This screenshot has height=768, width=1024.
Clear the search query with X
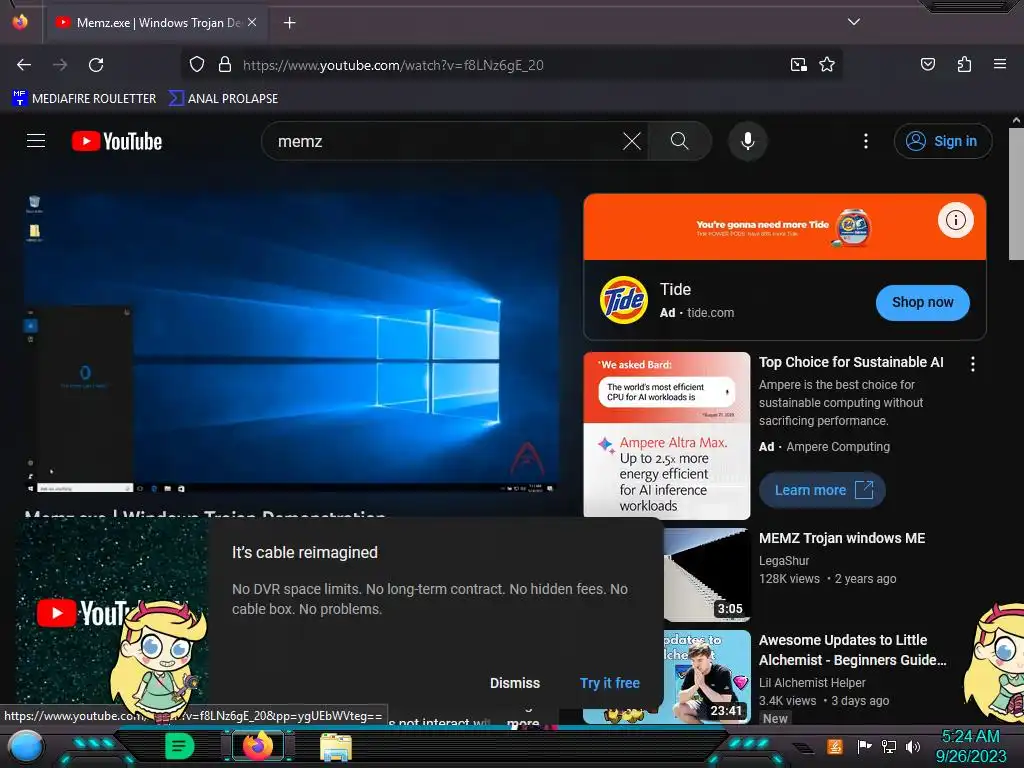(x=632, y=141)
